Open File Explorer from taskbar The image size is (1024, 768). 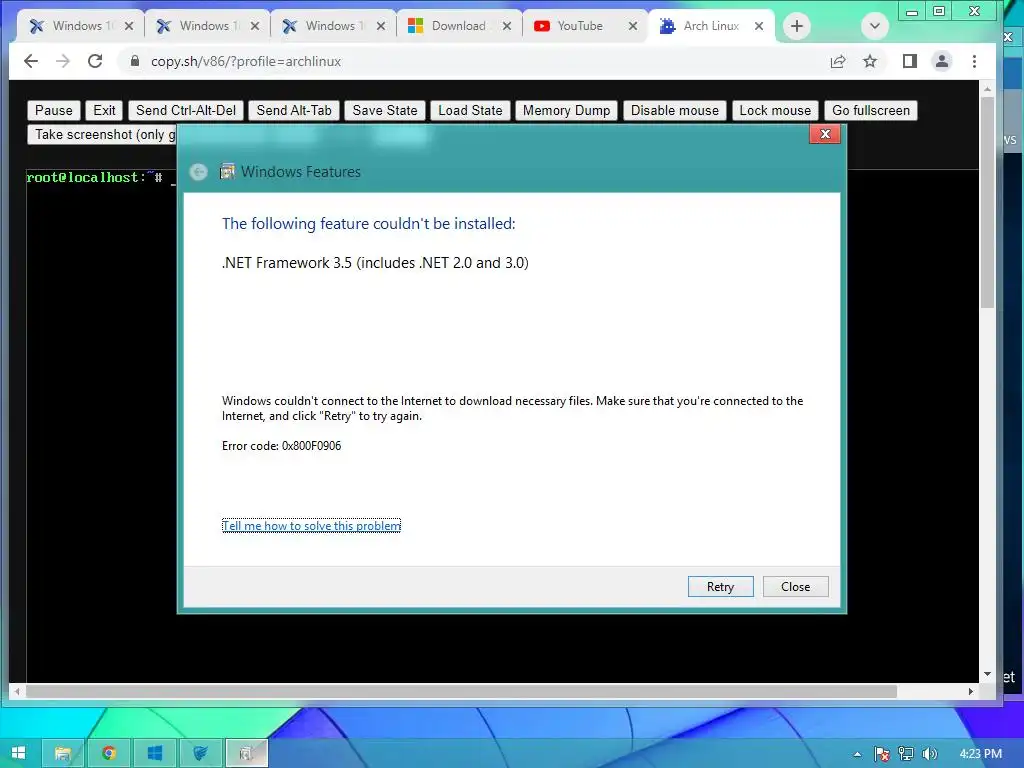pyautogui.click(x=63, y=753)
